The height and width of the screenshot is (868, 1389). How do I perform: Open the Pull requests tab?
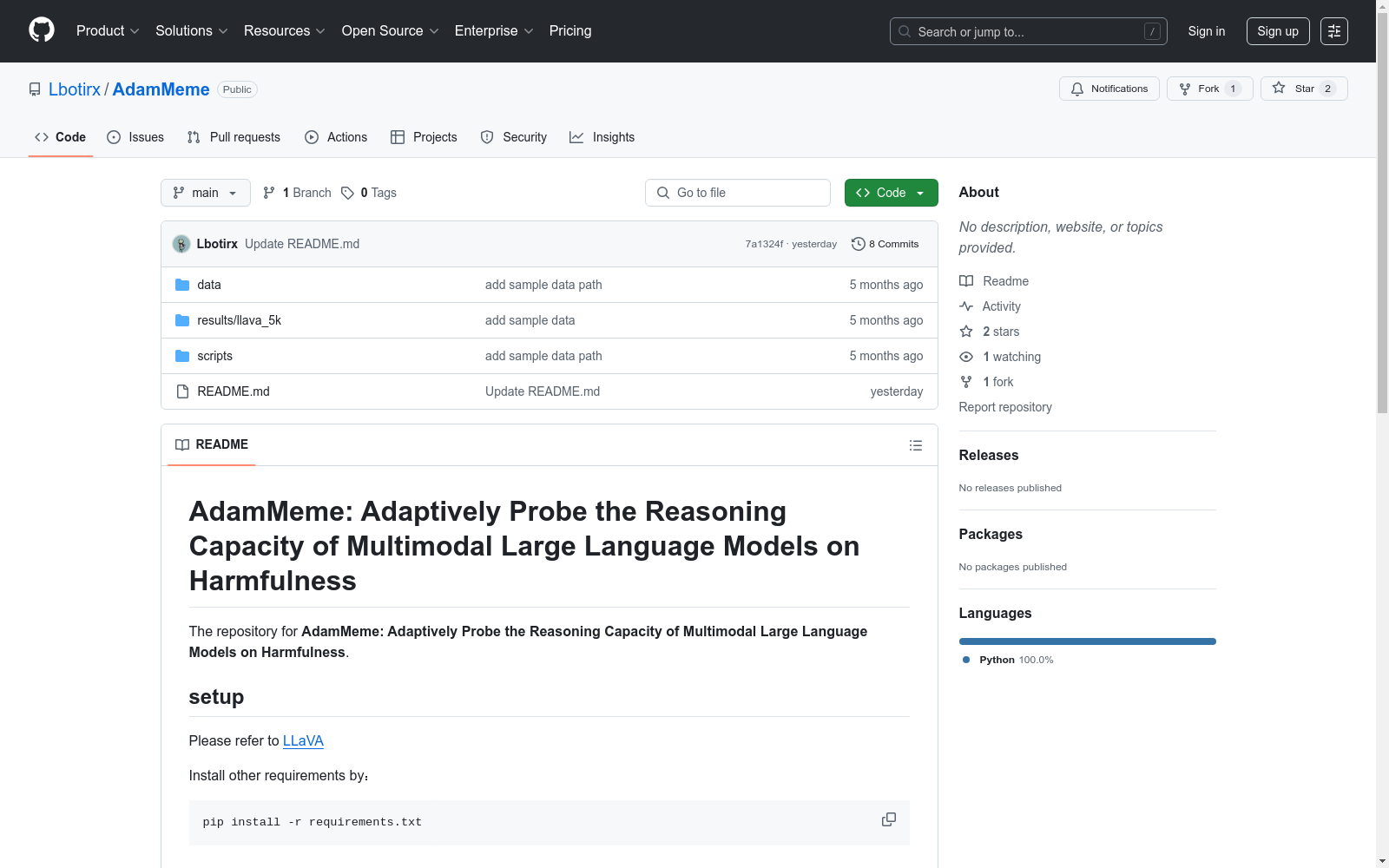click(234, 137)
